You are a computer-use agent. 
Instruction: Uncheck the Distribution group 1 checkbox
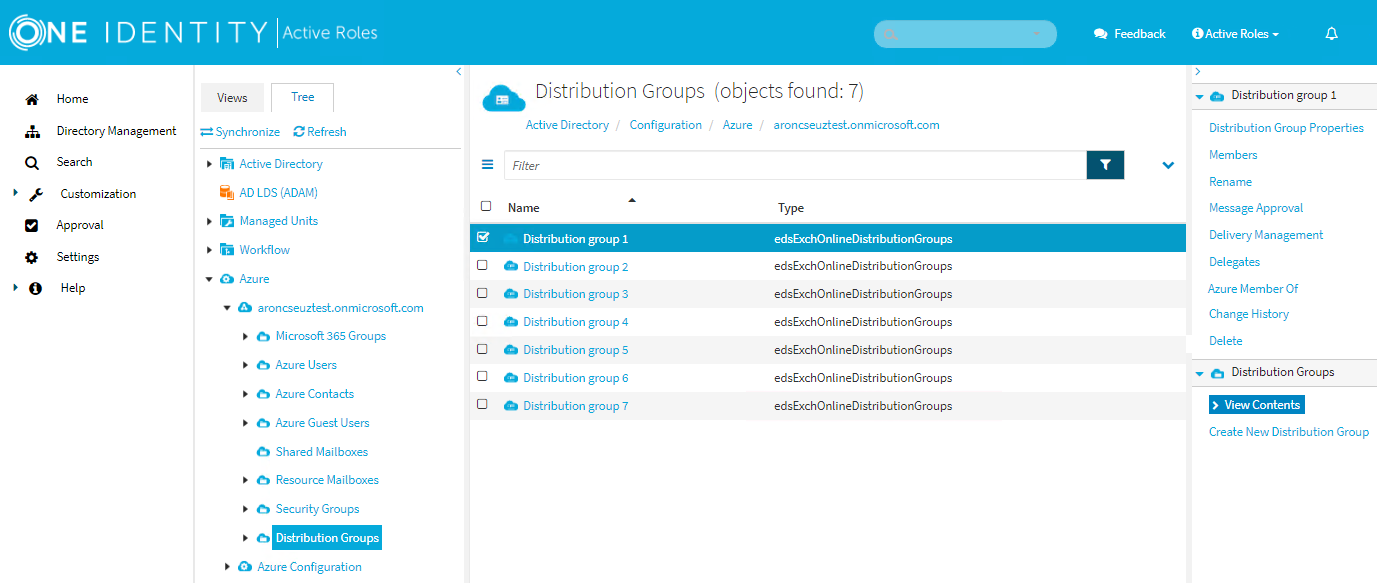483,237
